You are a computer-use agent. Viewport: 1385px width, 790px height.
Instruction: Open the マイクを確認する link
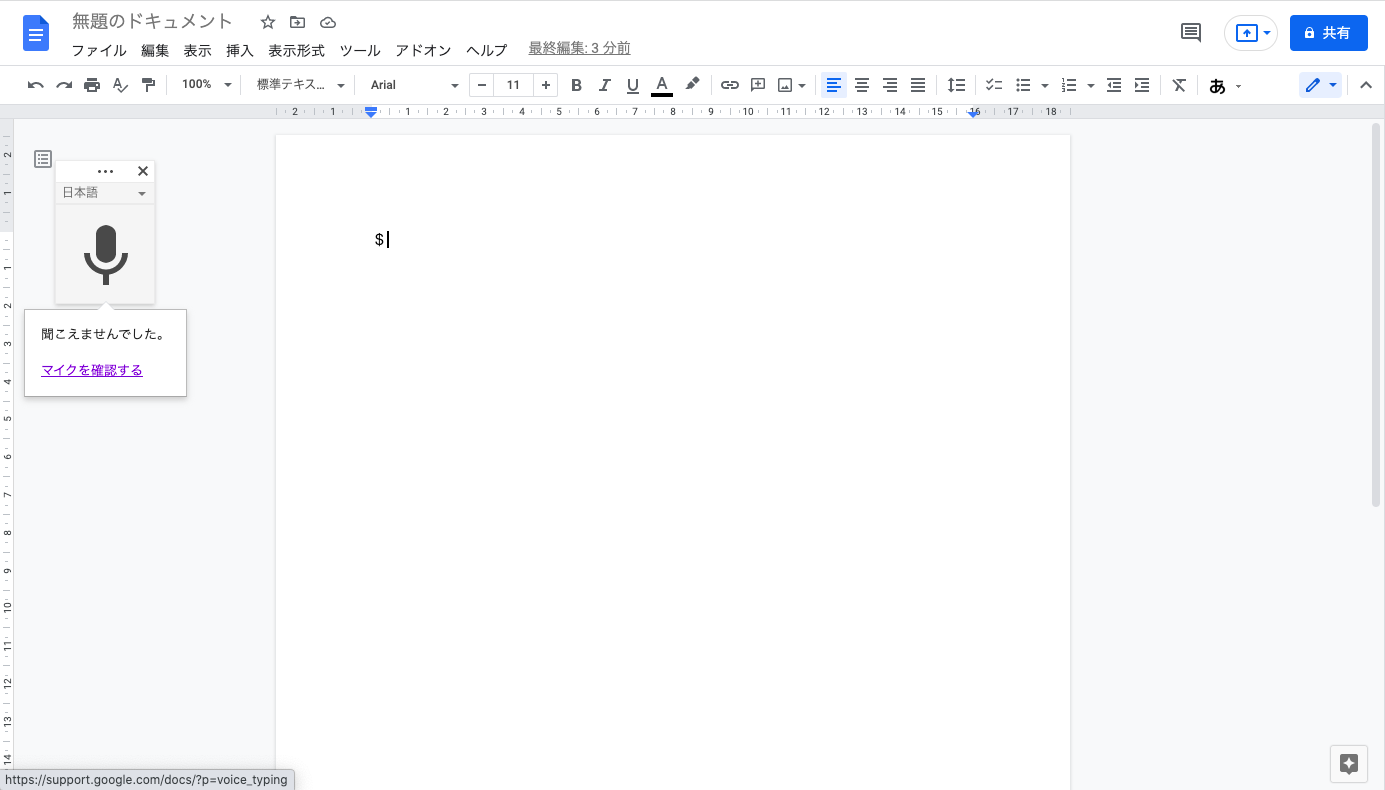[x=92, y=370]
